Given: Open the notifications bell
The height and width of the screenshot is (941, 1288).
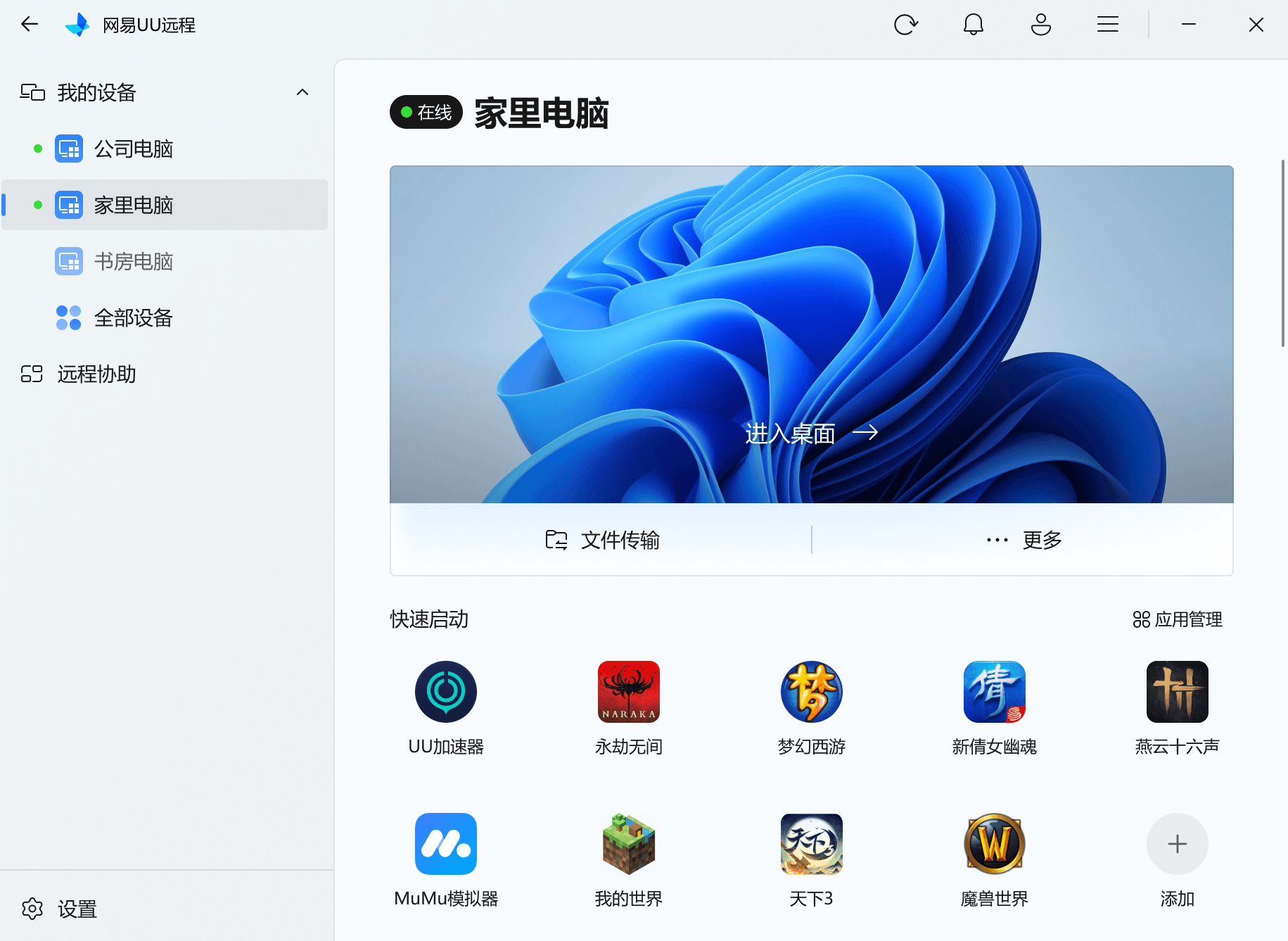Looking at the screenshot, I should pos(973,24).
